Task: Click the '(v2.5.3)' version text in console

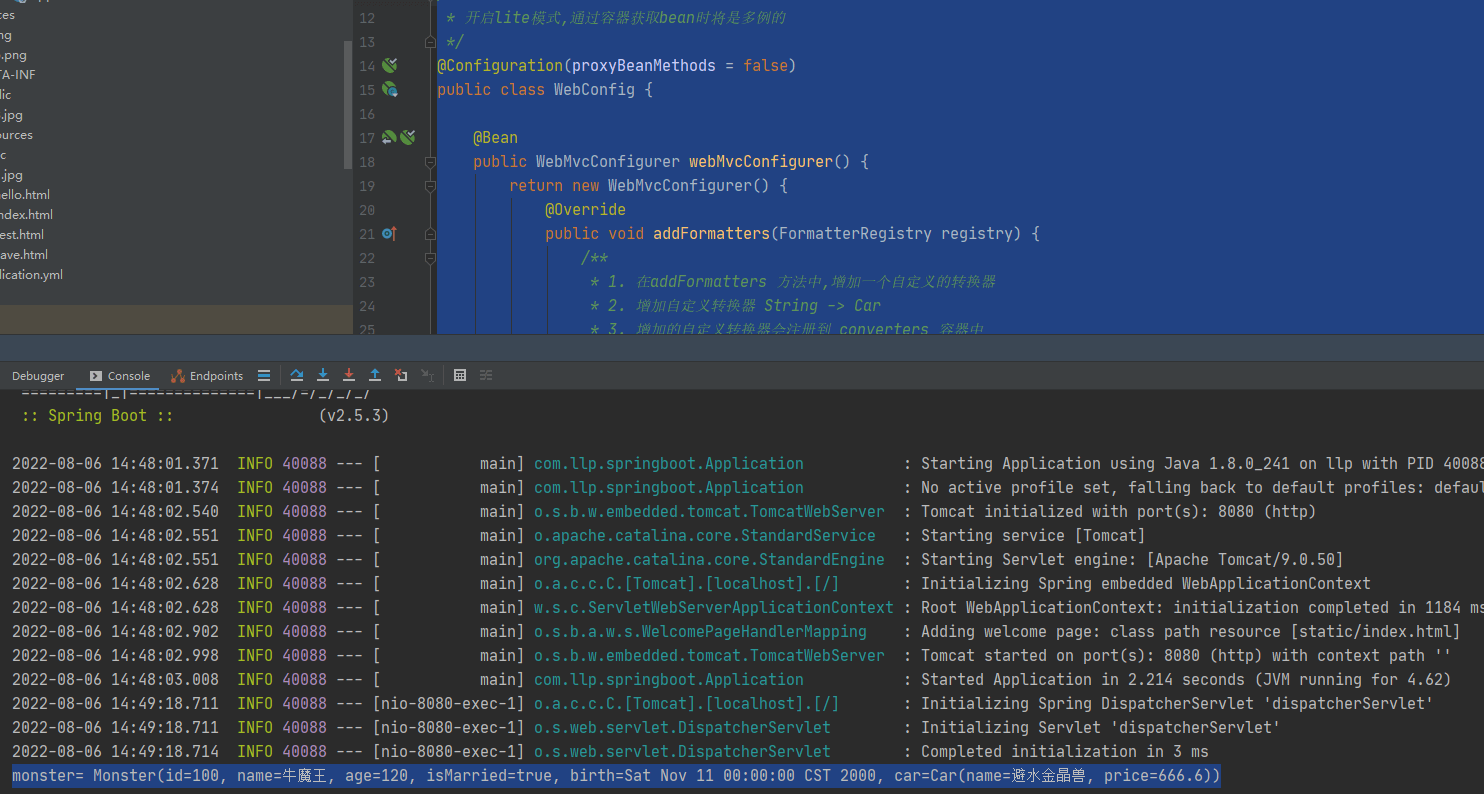Action: [354, 416]
